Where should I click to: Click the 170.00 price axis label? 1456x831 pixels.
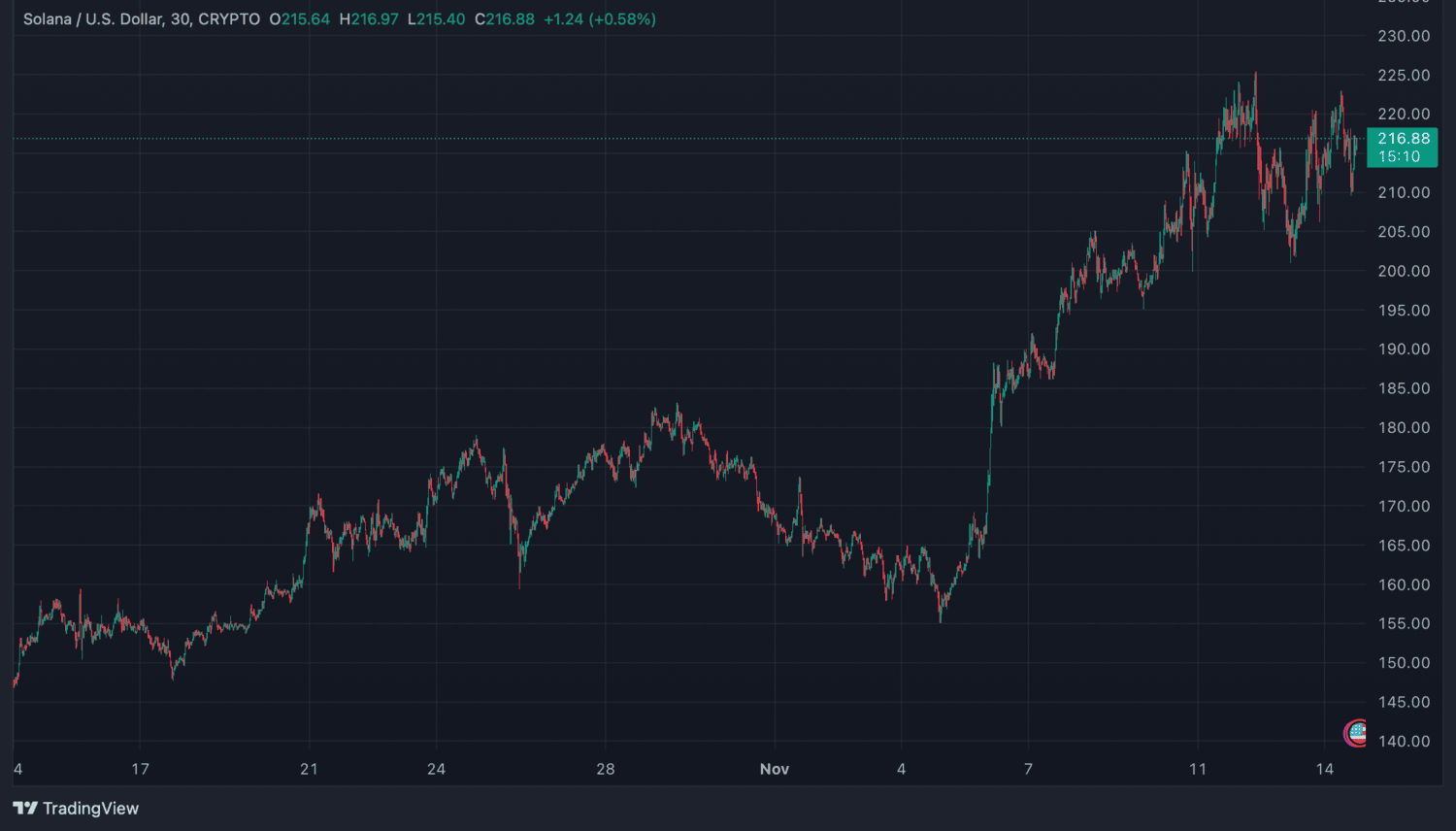pyautogui.click(x=1404, y=507)
